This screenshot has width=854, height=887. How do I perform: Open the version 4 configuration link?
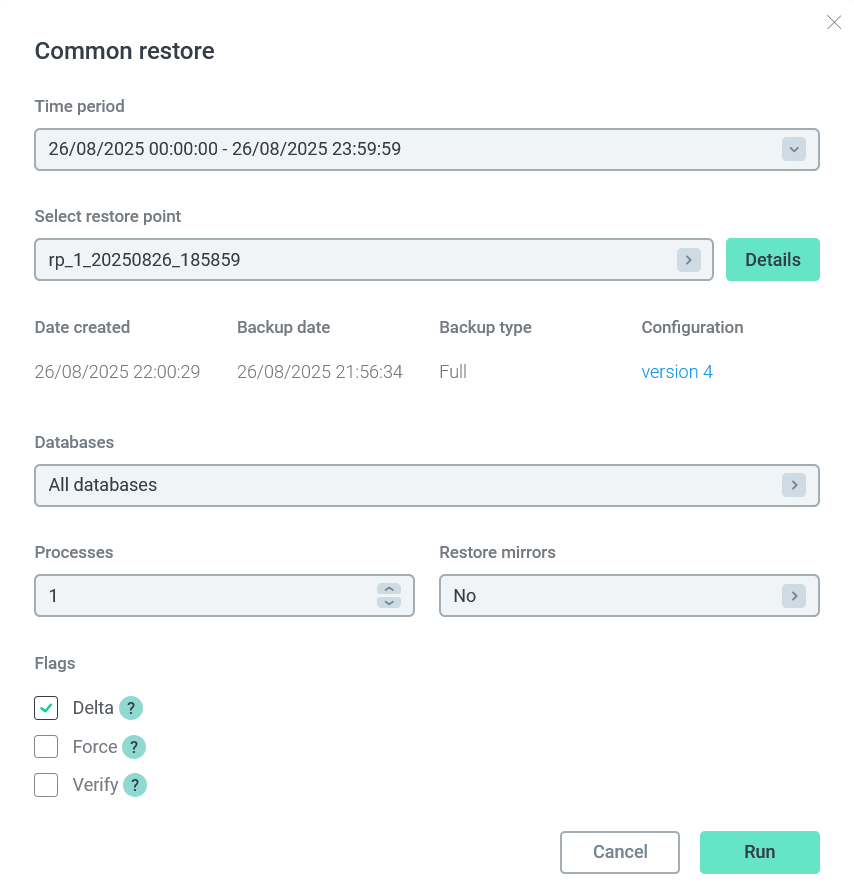pos(677,371)
